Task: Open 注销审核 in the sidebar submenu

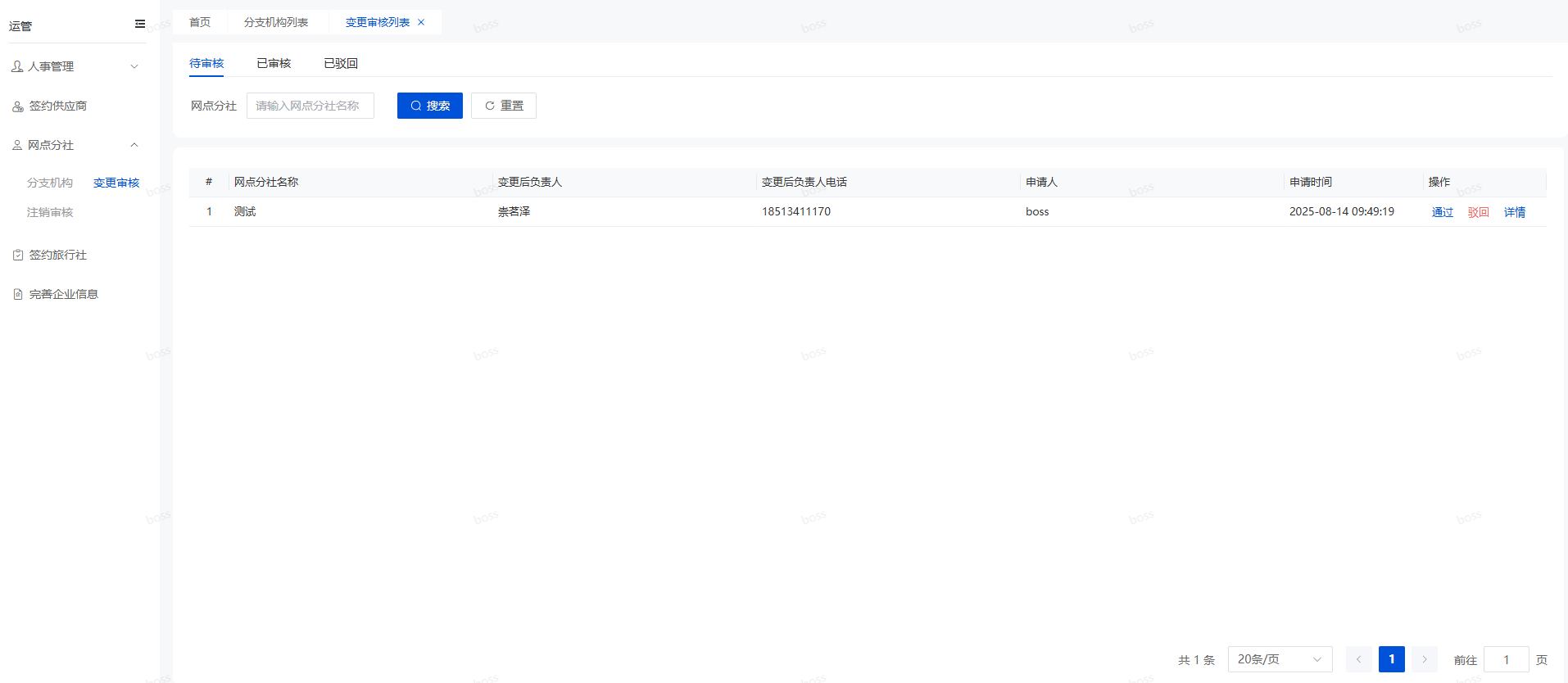Action: 50,212
